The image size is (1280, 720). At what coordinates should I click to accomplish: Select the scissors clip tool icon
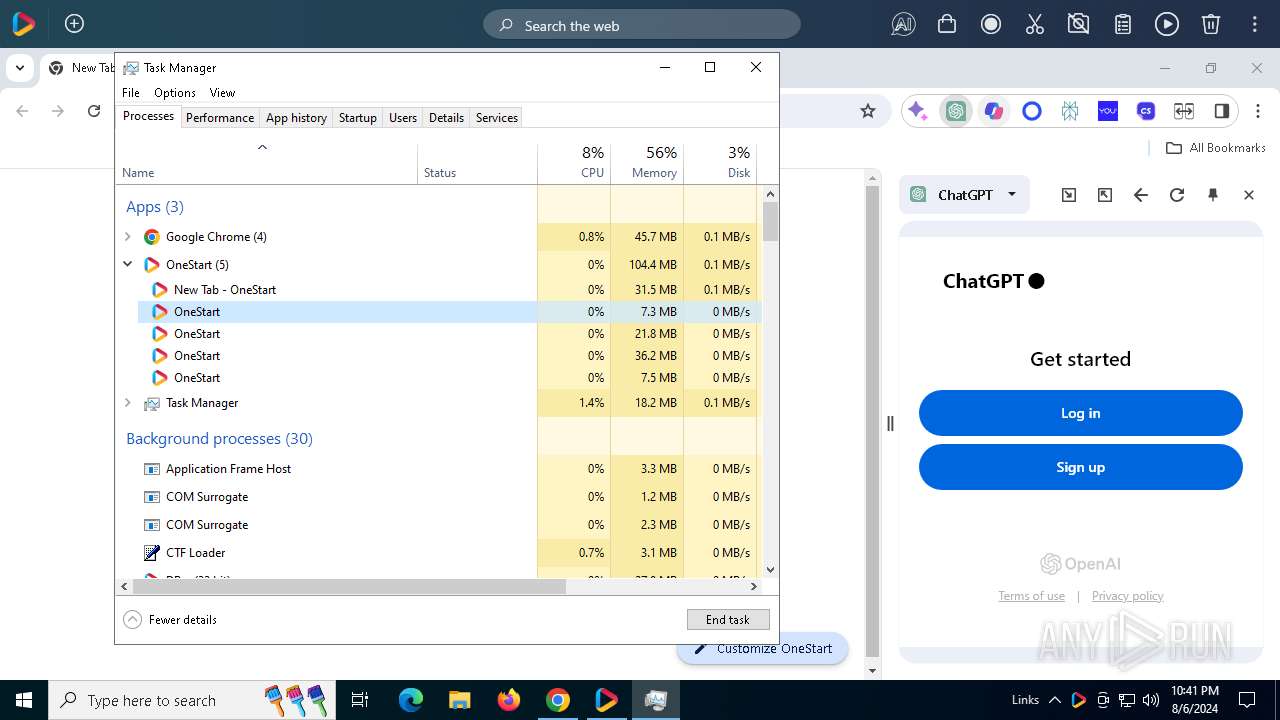[1035, 25]
